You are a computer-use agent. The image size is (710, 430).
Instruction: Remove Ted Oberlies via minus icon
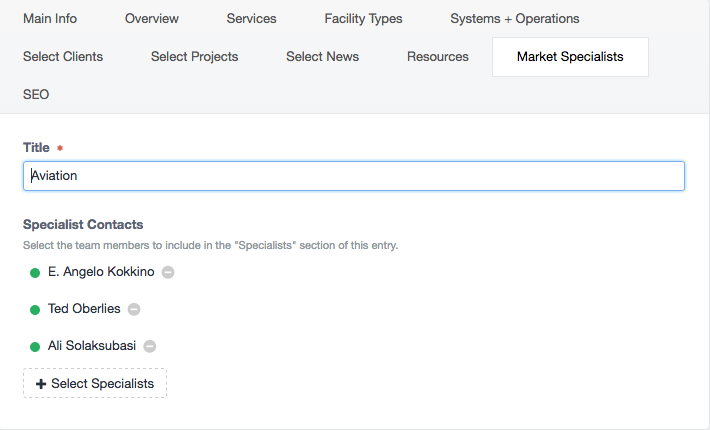point(134,309)
